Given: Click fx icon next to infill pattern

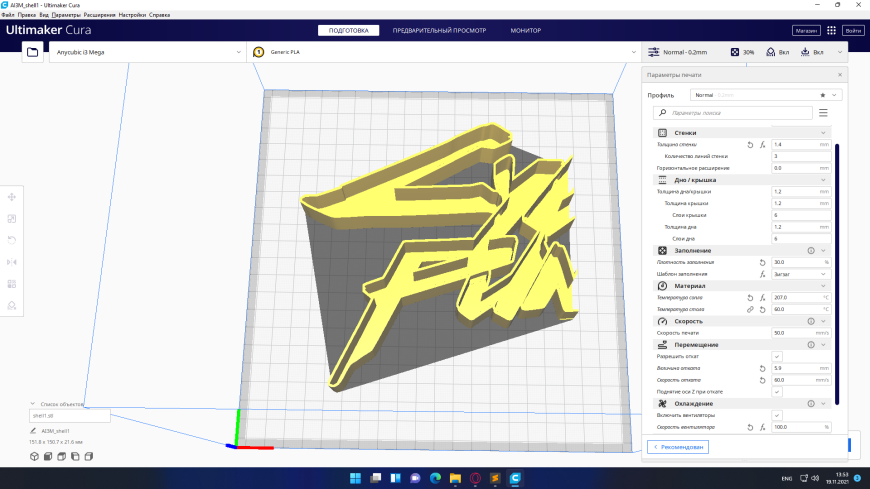Looking at the screenshot, I should [x=762, y=274].
